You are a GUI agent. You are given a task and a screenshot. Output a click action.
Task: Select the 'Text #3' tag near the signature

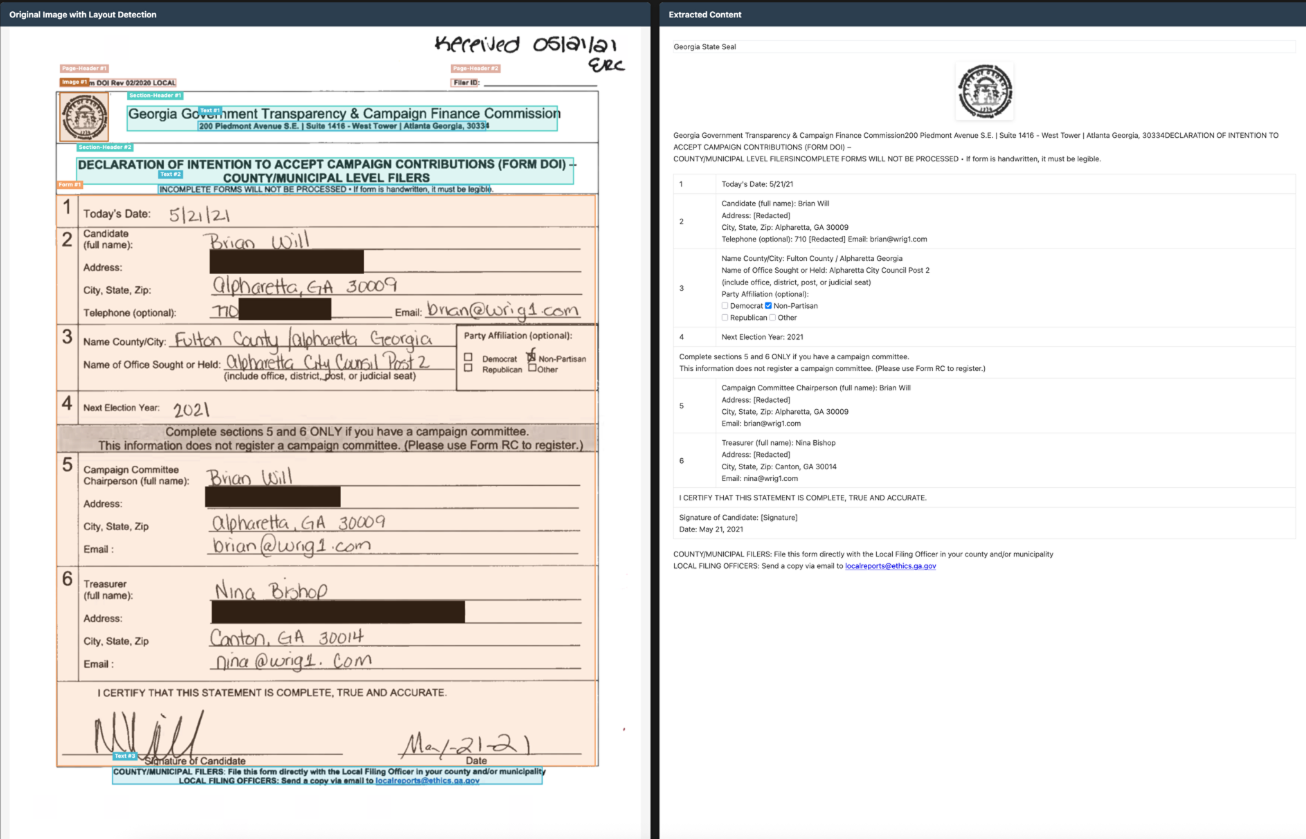[124, 756]
